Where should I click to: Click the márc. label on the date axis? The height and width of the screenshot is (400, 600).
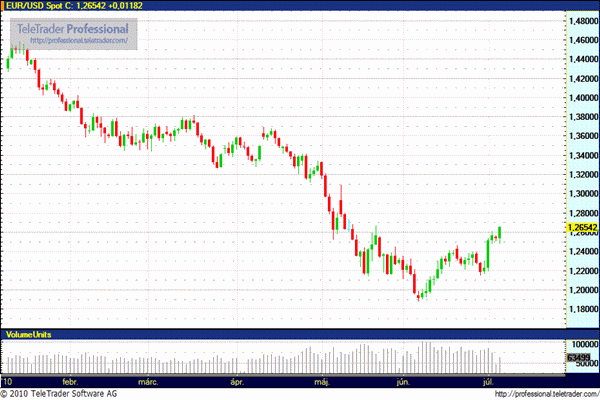pos(150,381)
